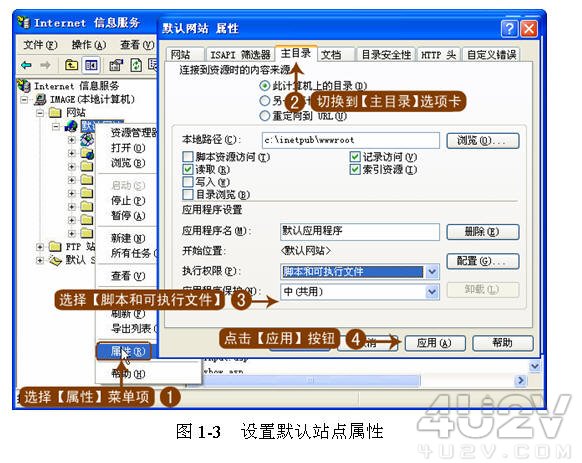The width and height of the screenshot is (582, 463).
Task: Toggle the show/hide console tree icon
Action: pos(91,65)
